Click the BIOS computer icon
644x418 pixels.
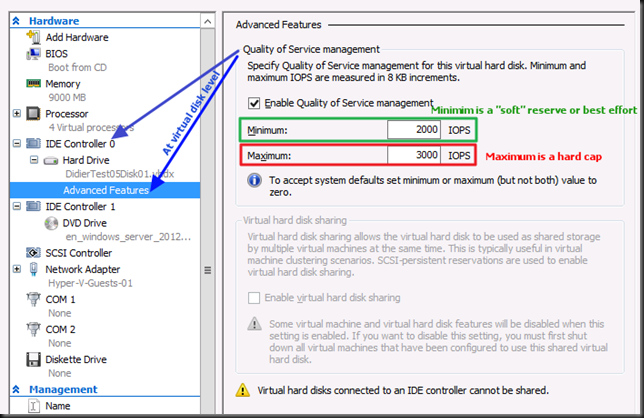pyautogui.click(x=33, y=54)
